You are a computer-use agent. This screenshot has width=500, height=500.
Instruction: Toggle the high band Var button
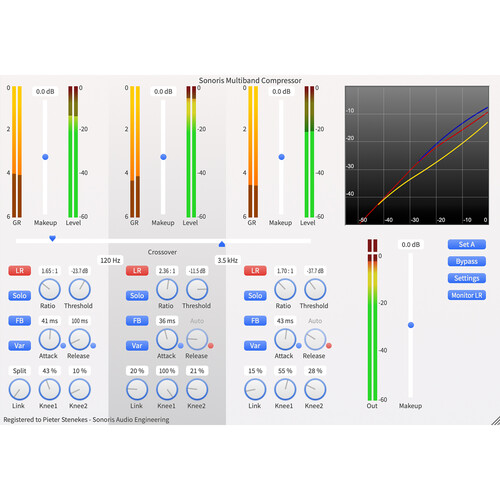[255, 345]
